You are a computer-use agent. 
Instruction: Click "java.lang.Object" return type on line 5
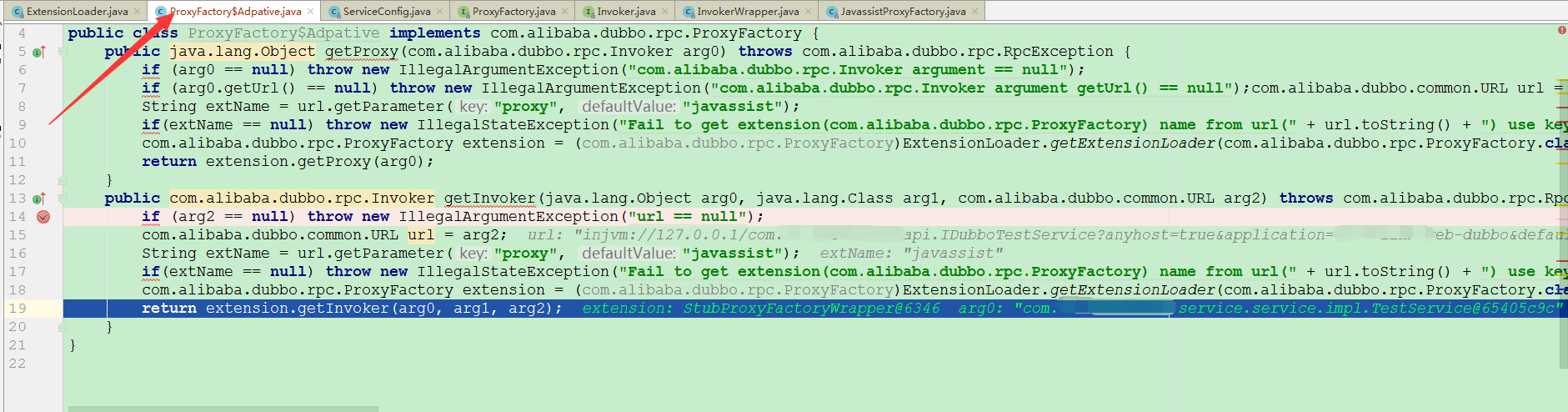click(243, 52)
